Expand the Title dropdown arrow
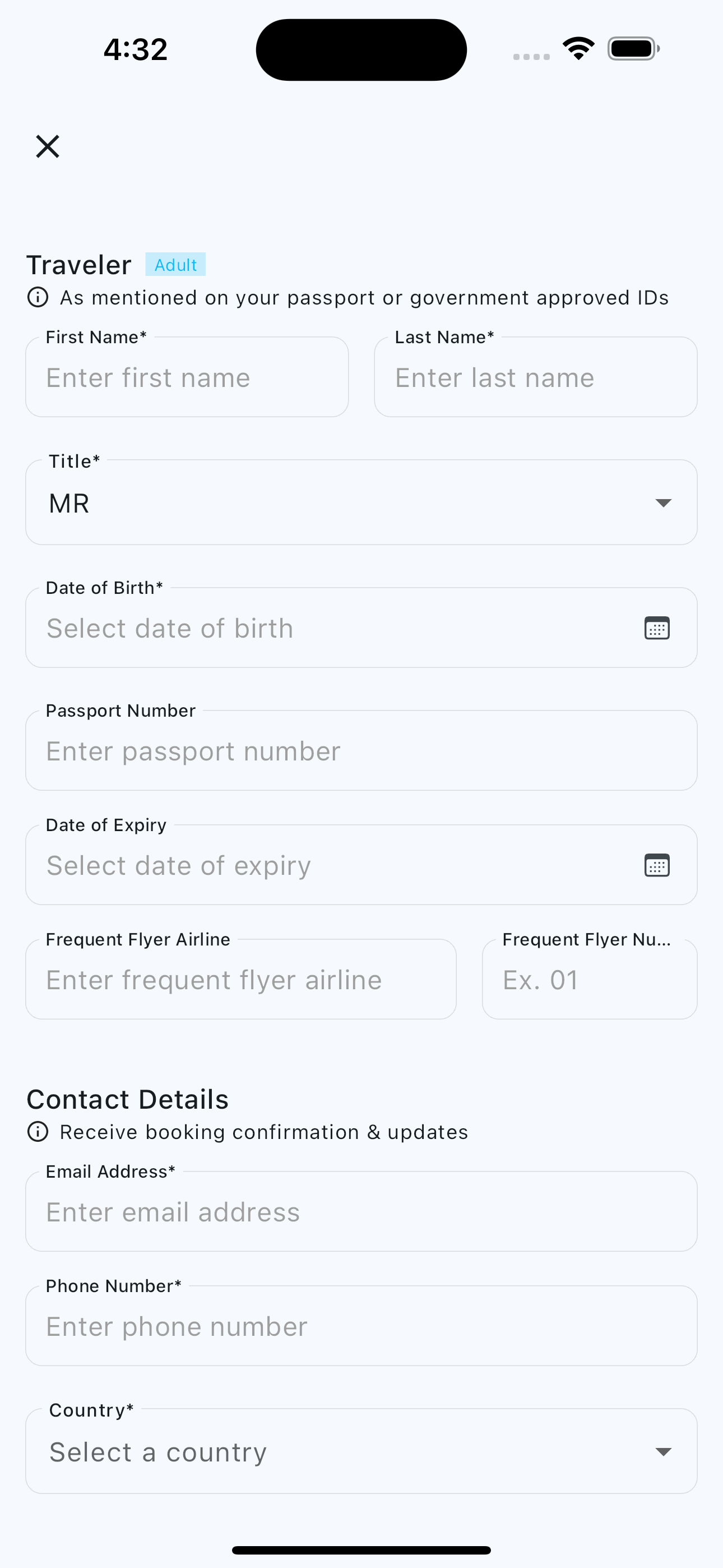This screenshot has height=1568, width=723. 662,503
